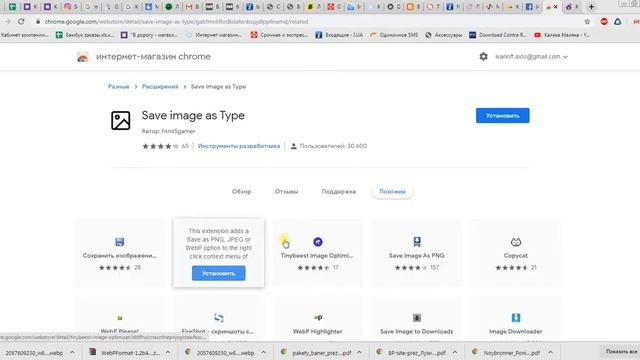The image size is (640, 360).
Task: Open the WebP Highlighter title
Action: 318,331
